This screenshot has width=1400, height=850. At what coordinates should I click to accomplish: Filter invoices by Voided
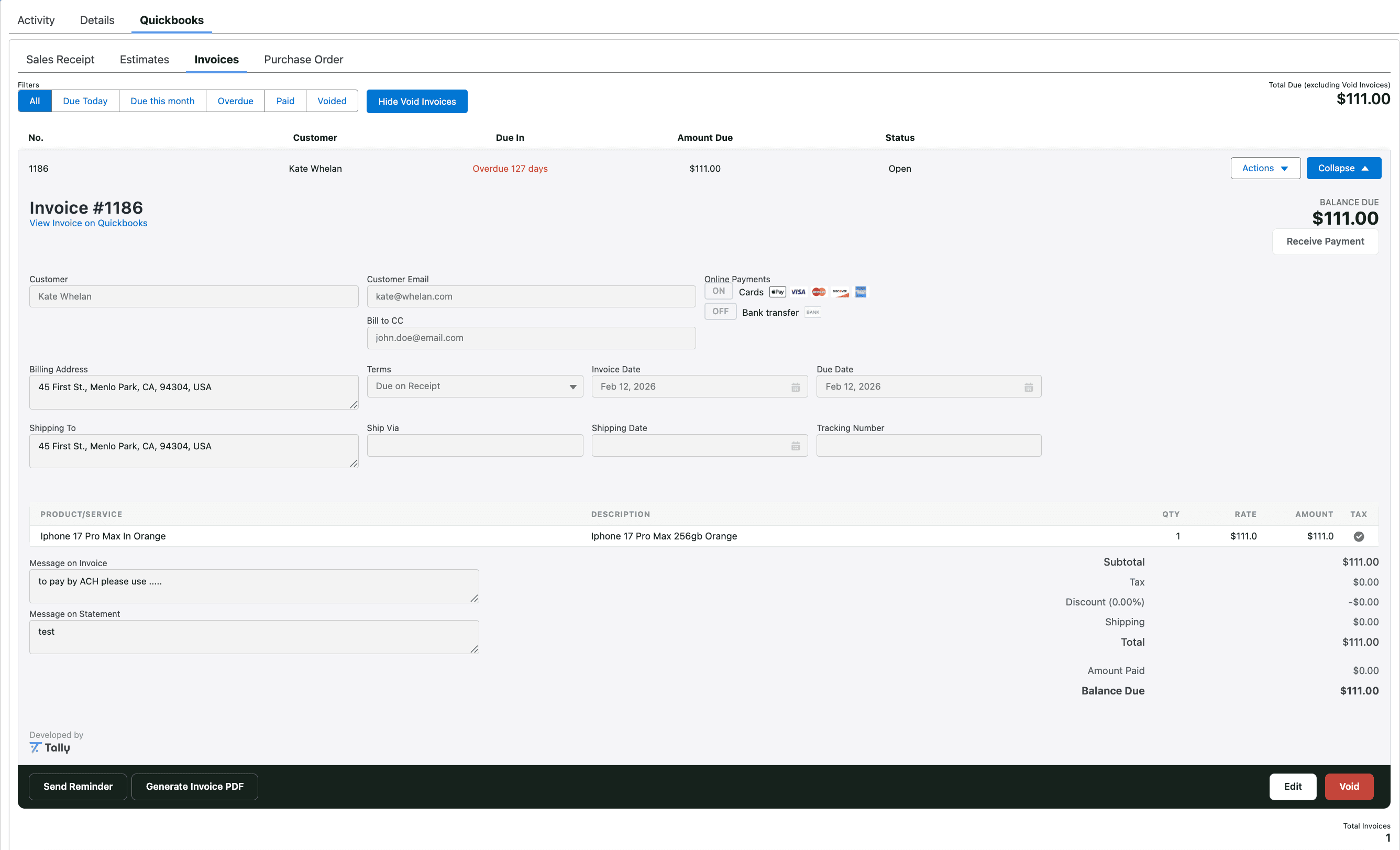click(x=332, y=101)
